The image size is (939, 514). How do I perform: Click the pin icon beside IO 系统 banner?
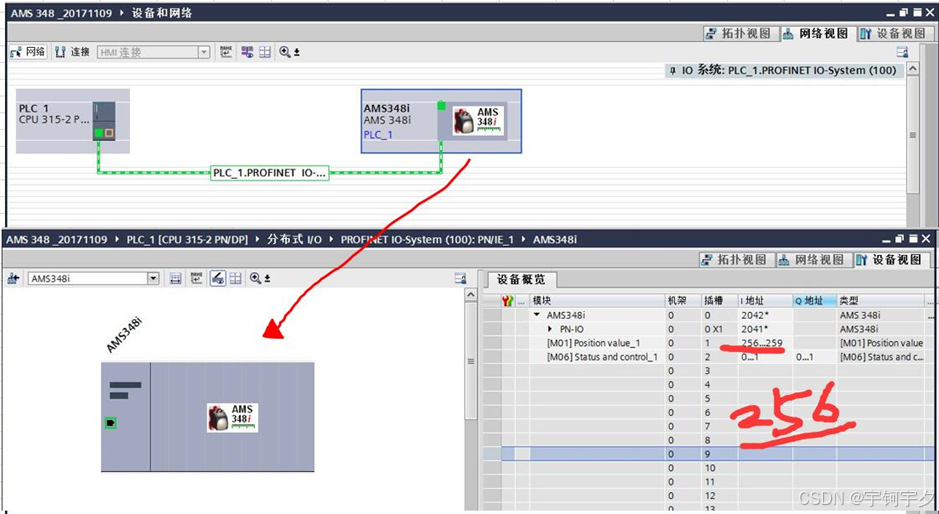click(x=672, y=71)
